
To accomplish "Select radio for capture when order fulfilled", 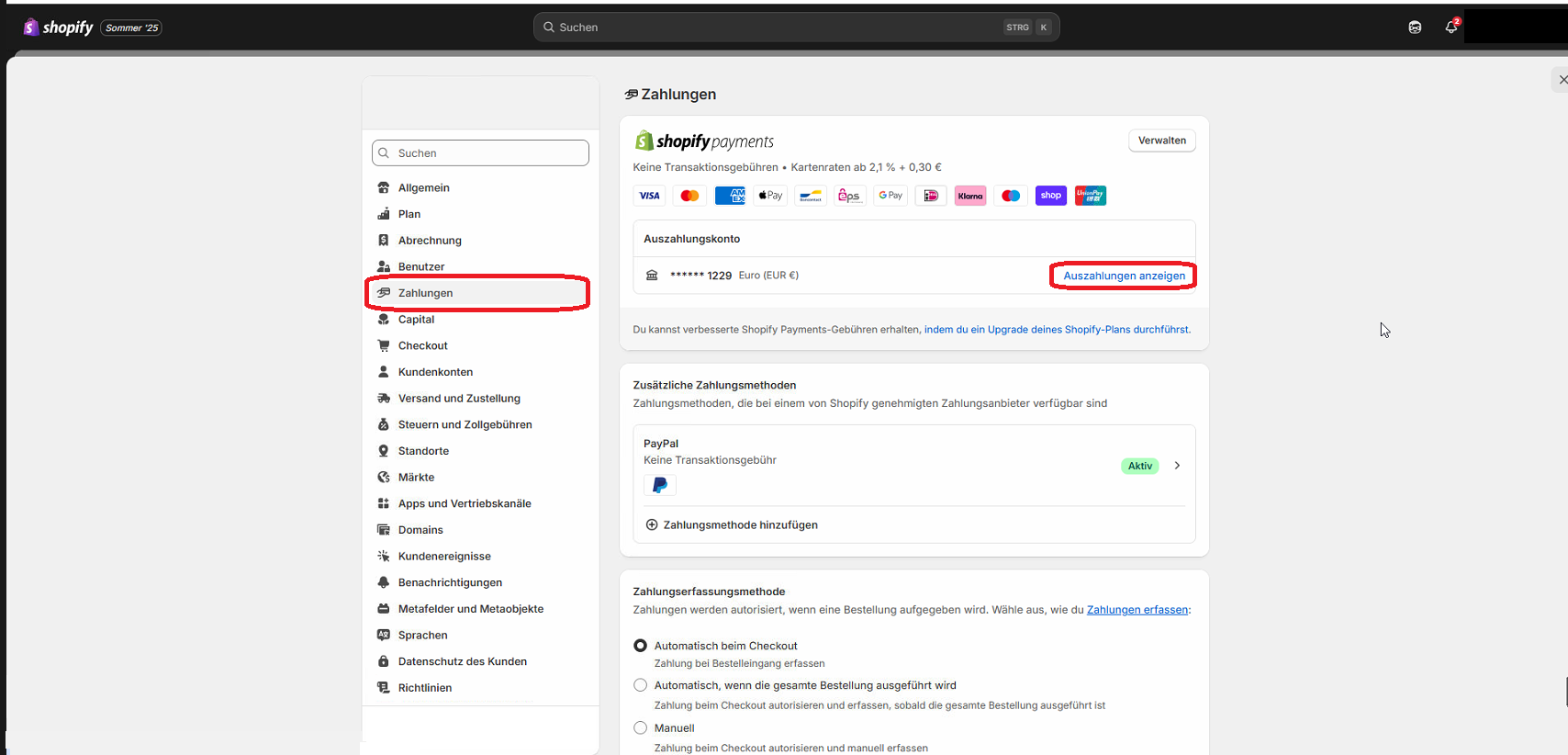I will tap(641, 685).
